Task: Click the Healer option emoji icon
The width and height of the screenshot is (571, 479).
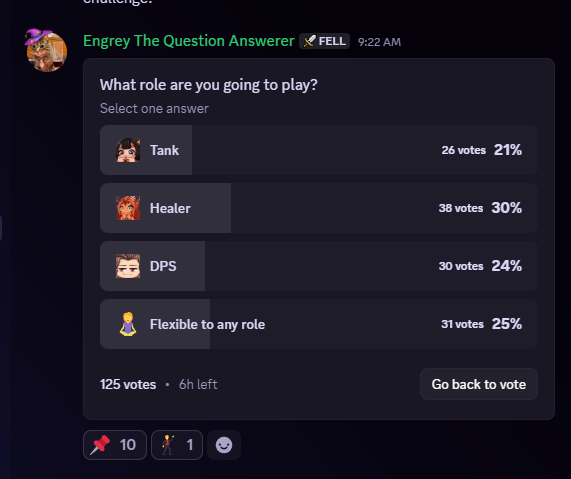Action: coord(128,208)
